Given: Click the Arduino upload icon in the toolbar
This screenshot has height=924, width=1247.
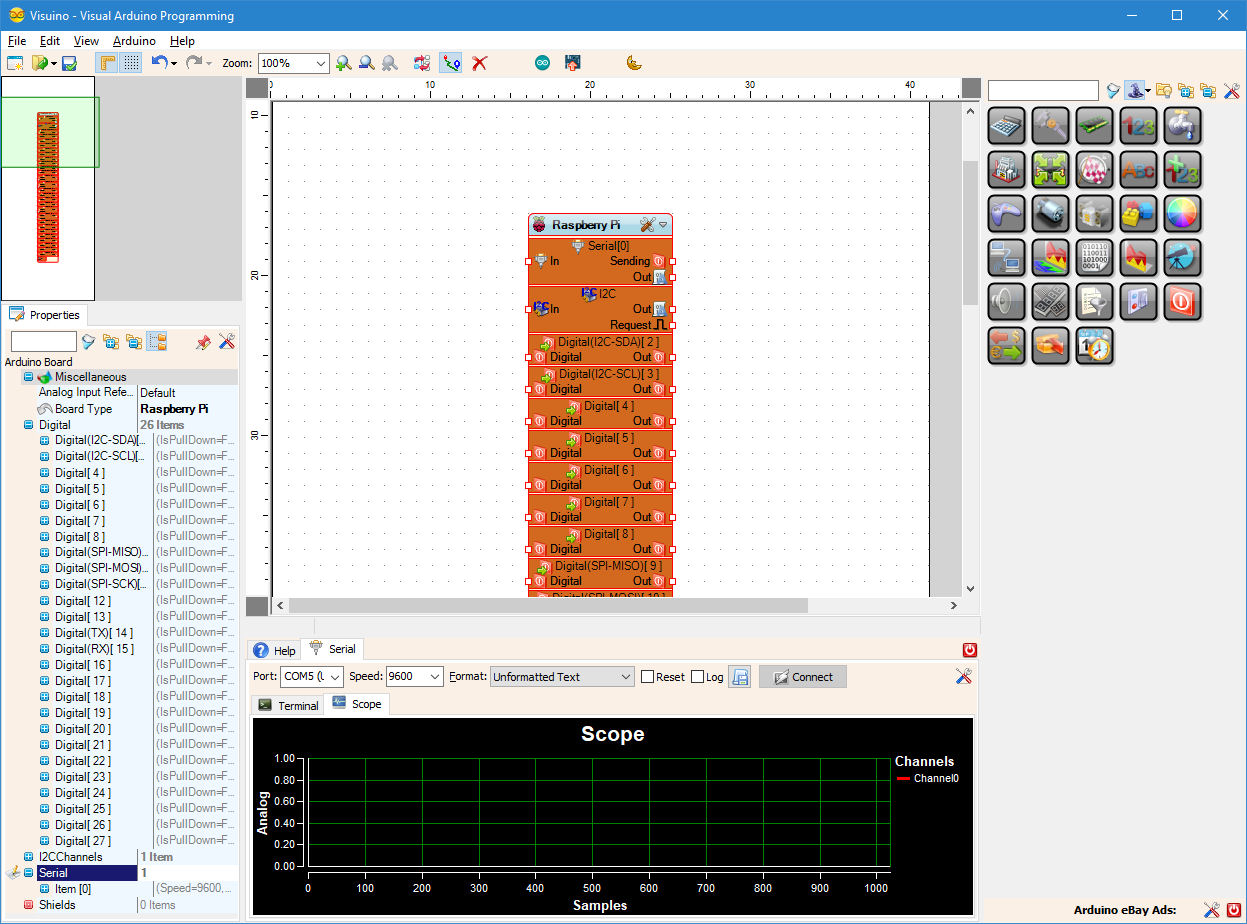Looking at the screenshot, I should [572, 62].
